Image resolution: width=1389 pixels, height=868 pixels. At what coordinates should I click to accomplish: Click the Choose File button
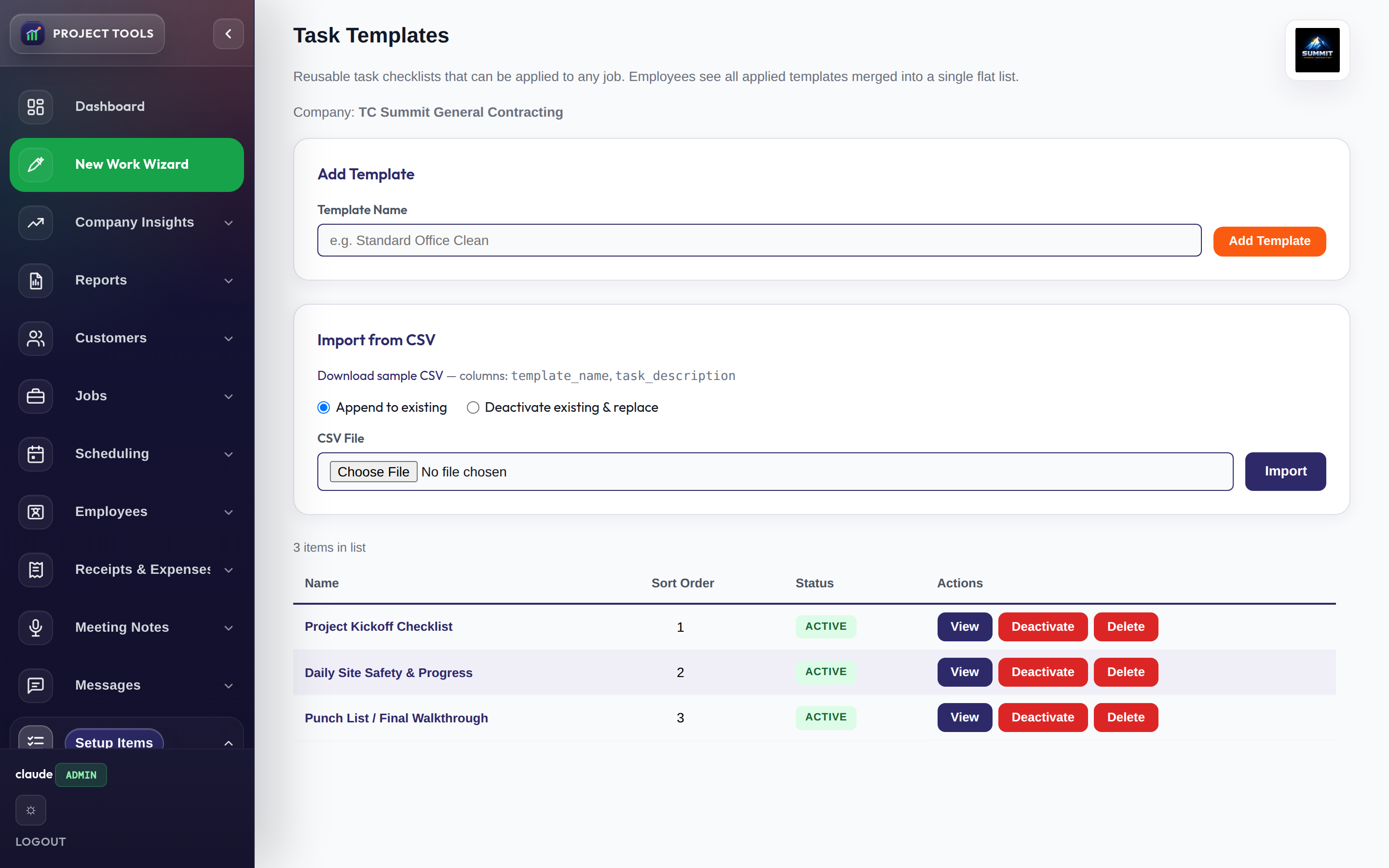click(x=373, y=472)
